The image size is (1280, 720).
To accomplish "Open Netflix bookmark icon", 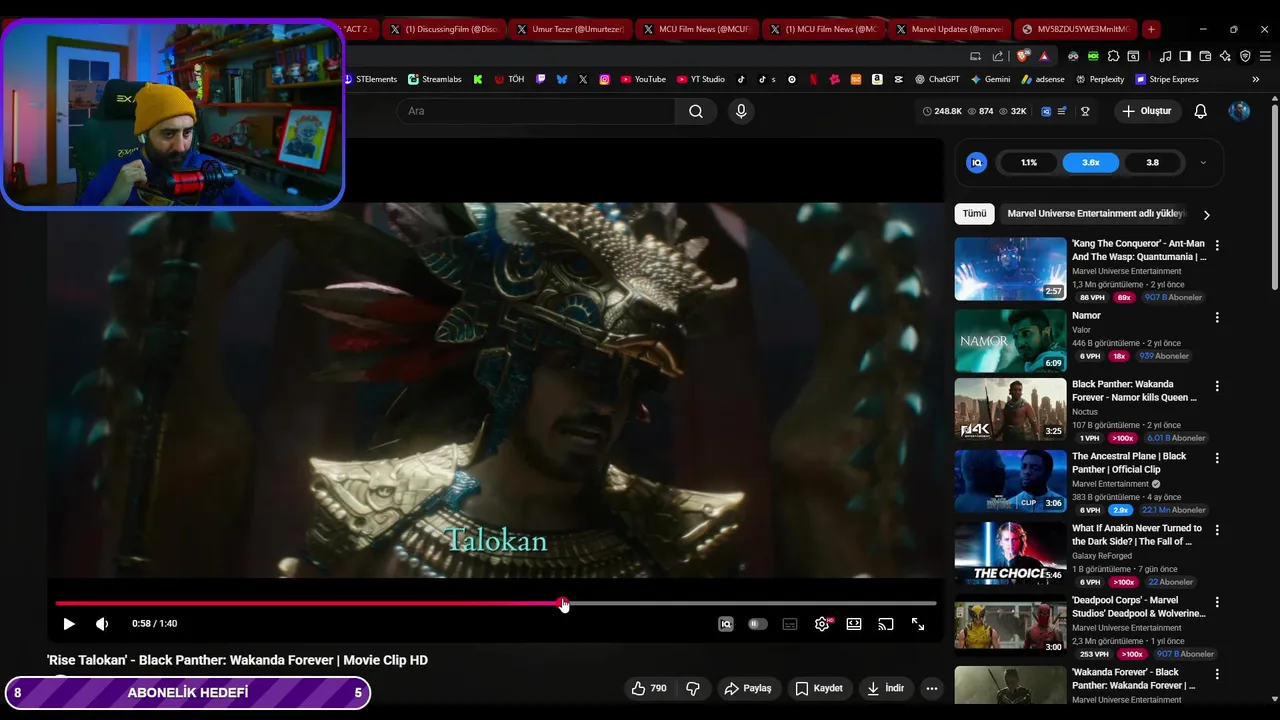I will 813,79.
